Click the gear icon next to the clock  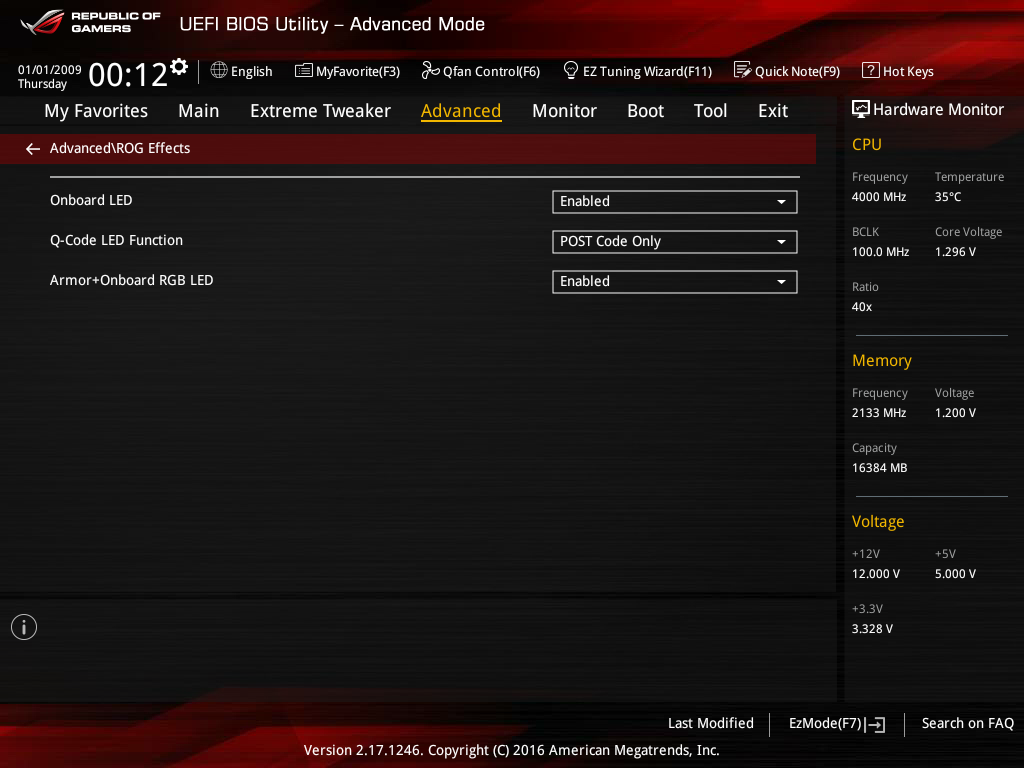178,67
